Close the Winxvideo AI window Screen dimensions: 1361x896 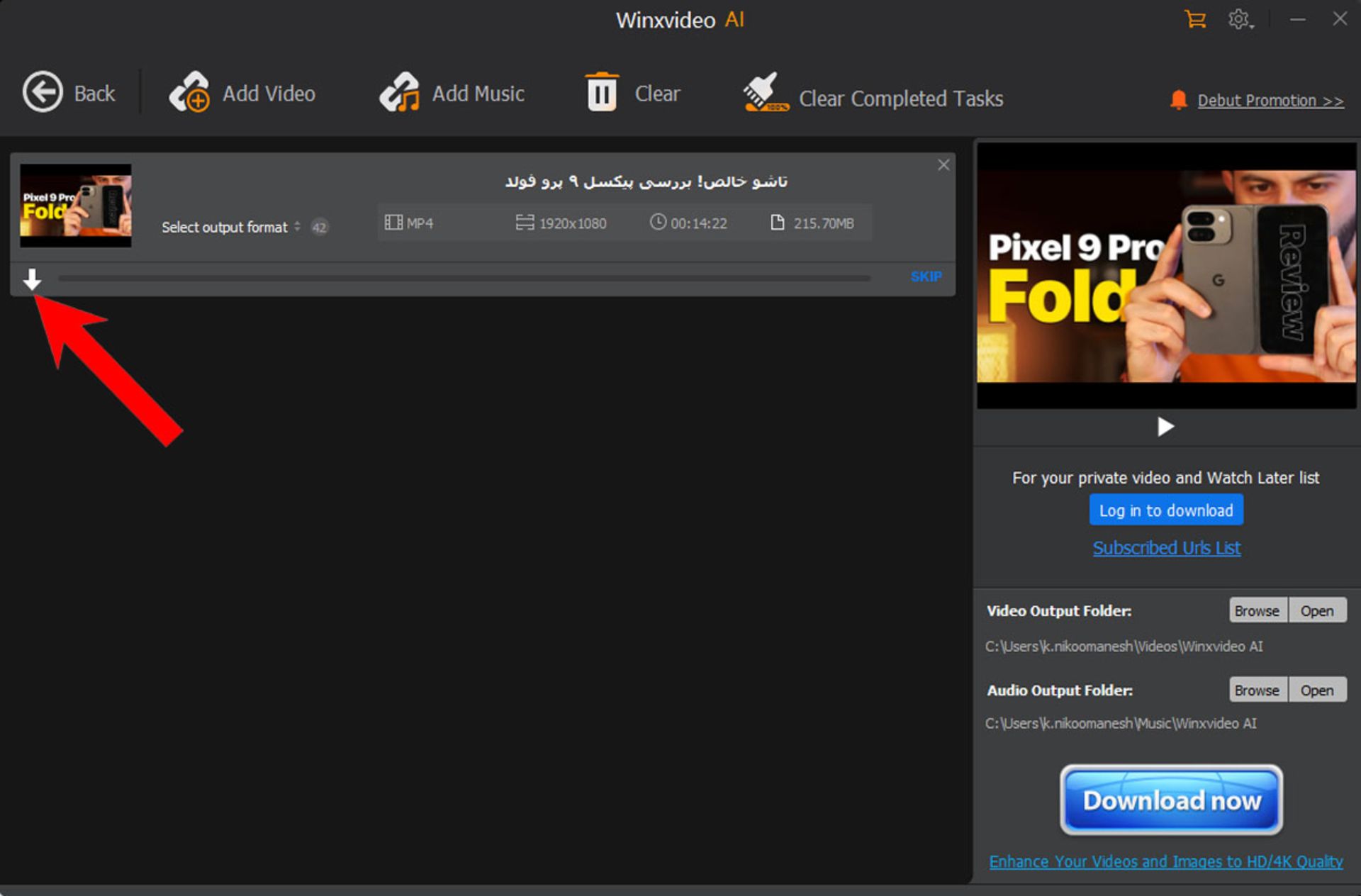click(x=1339, y=19)
